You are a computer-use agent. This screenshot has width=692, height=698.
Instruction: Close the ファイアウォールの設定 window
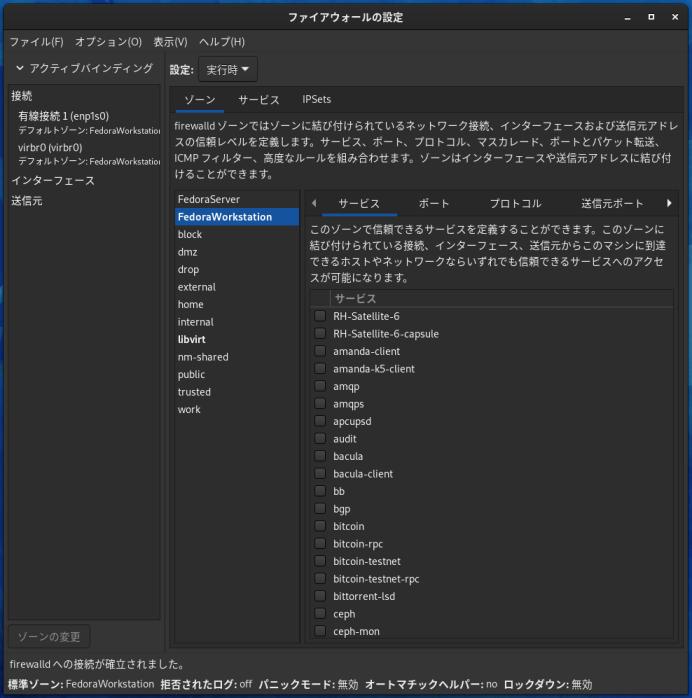coord(675,17)
